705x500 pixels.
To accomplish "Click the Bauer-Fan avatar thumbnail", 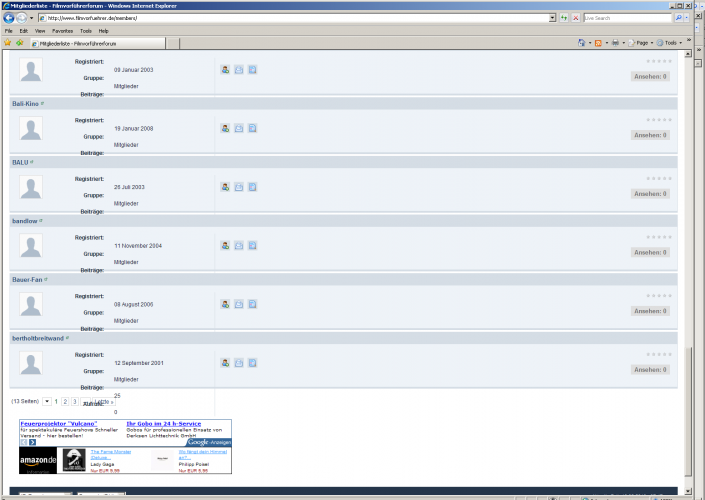I will (32, 305).
